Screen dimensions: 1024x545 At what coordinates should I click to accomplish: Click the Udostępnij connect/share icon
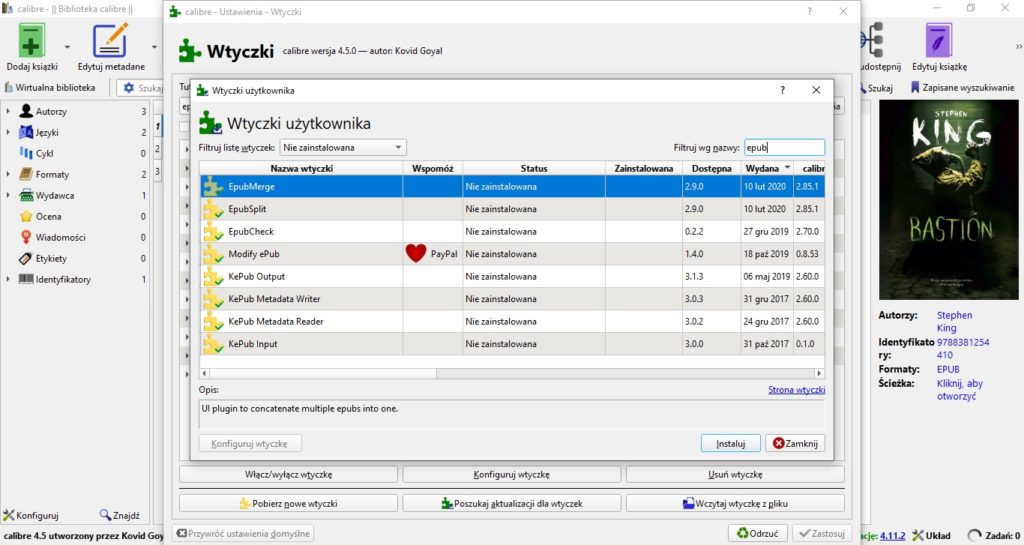[872, 40]
